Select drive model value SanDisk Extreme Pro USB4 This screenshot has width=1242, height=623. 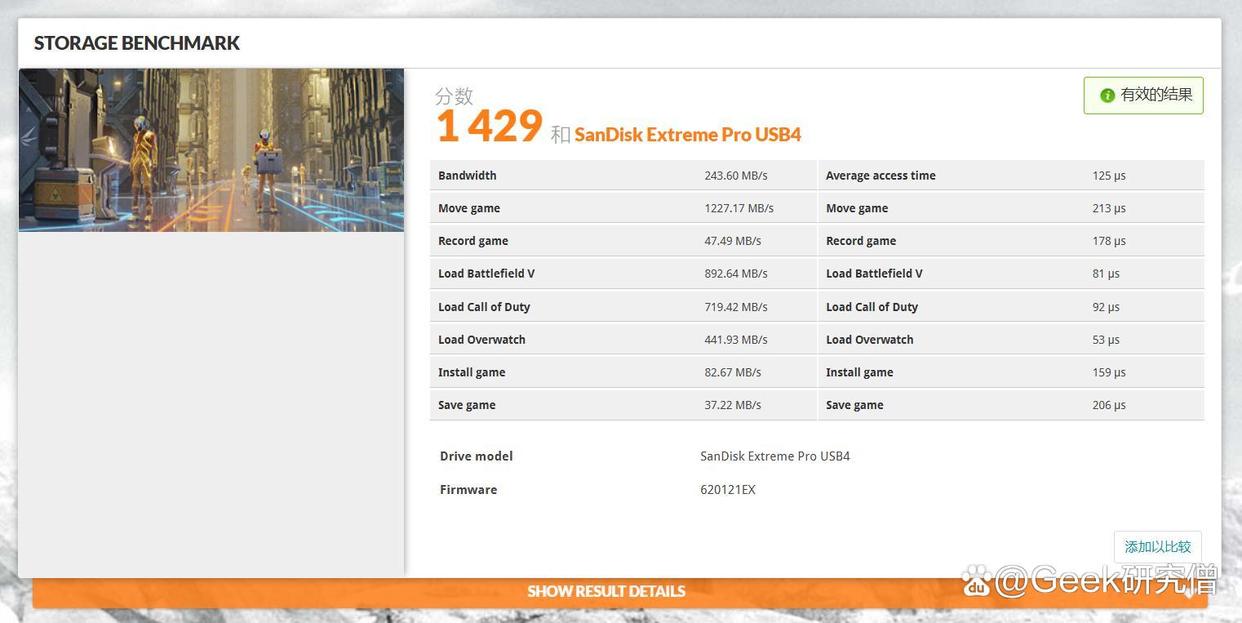point(775,456)
